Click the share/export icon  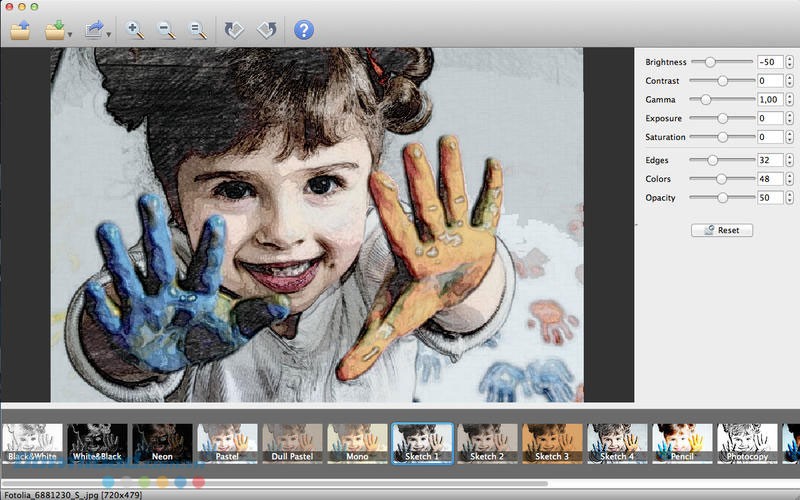point(94,30)
